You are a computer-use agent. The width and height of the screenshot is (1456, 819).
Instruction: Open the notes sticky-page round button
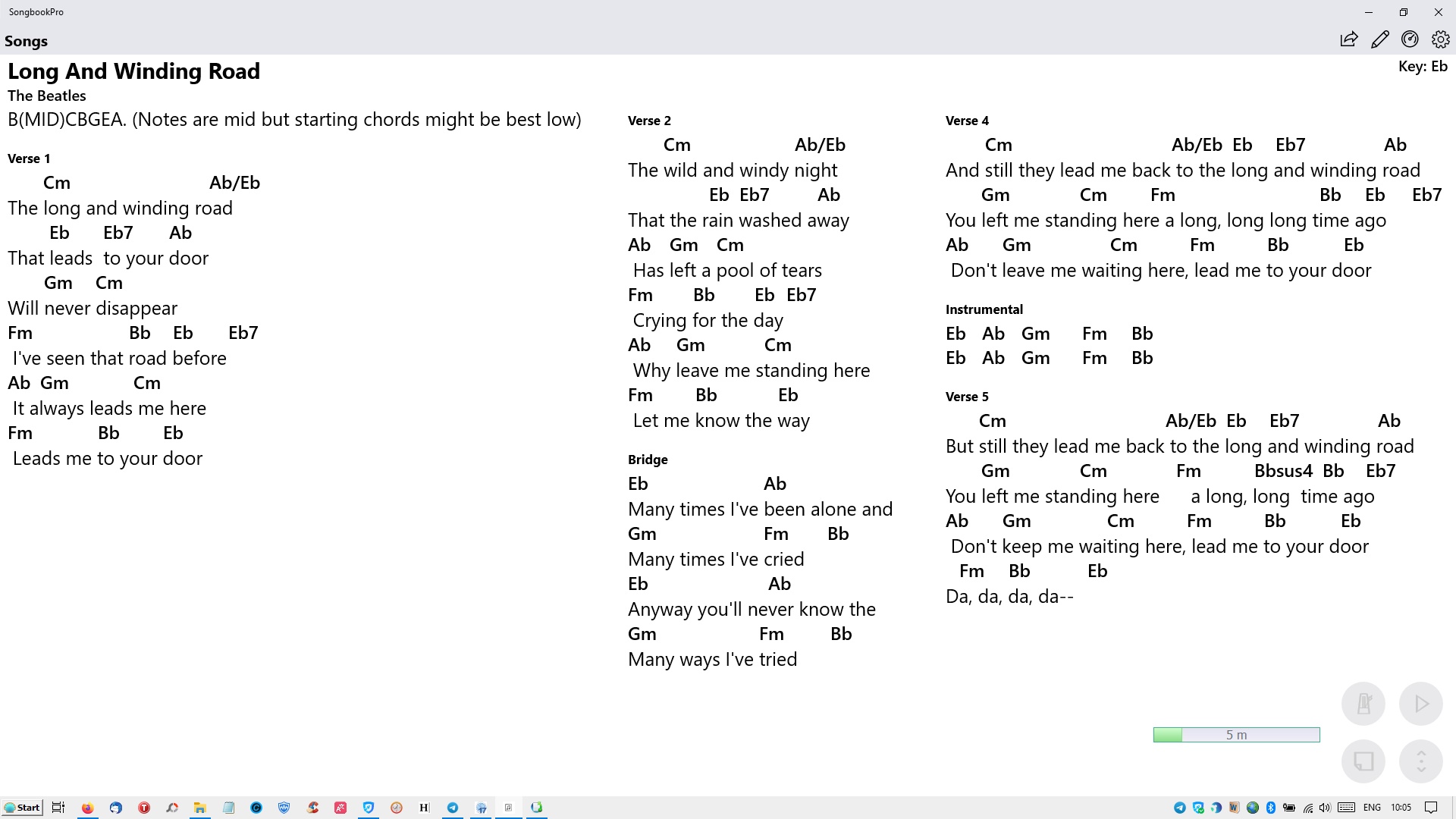click(x=1363, y=761)
